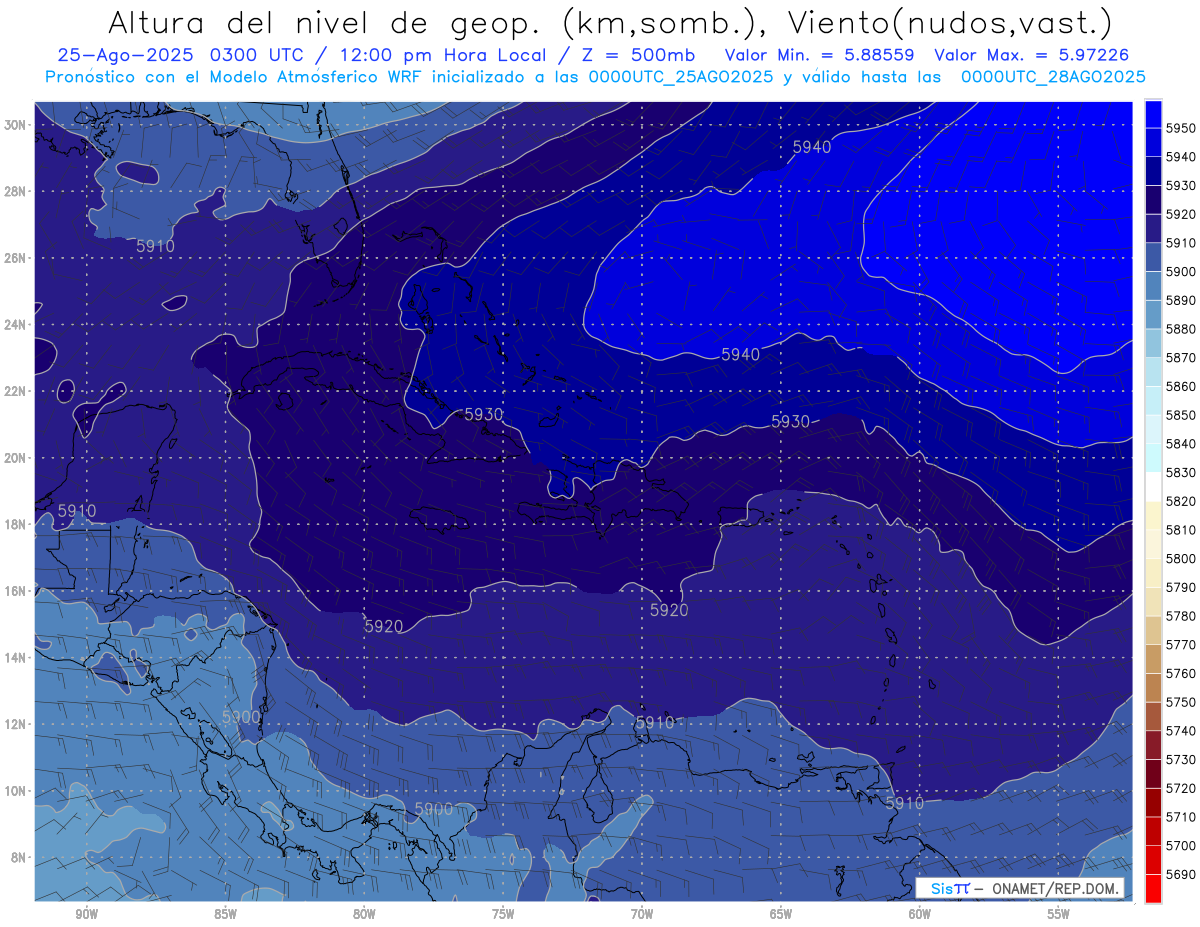Click the colorbar value 5820

click(x=1180, y=501)
